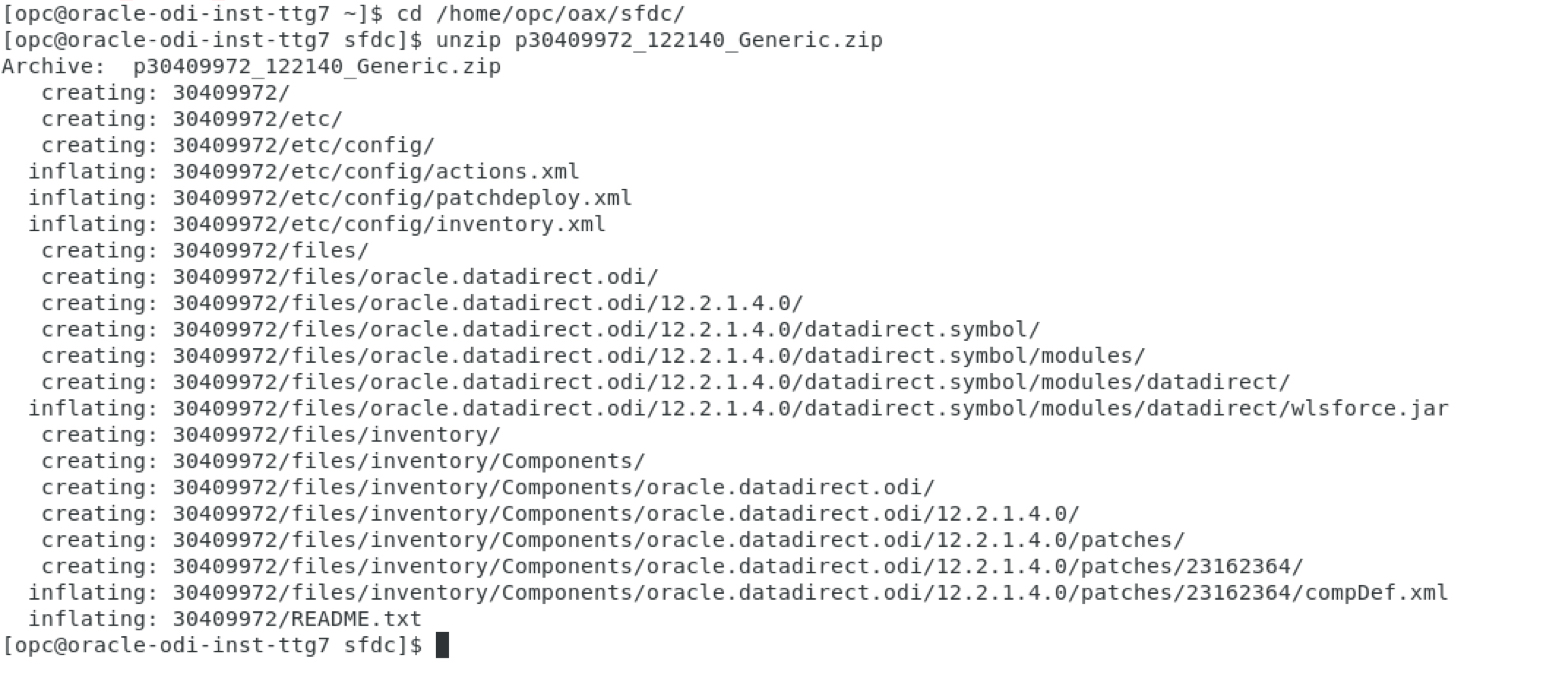This screenshot has width=1550, height=688.
Task: Click the last prompt '[opc@oracle-odi-inst-ttg7 sfdc]$'
Action: pyautogui.click(x=213, y=645)
